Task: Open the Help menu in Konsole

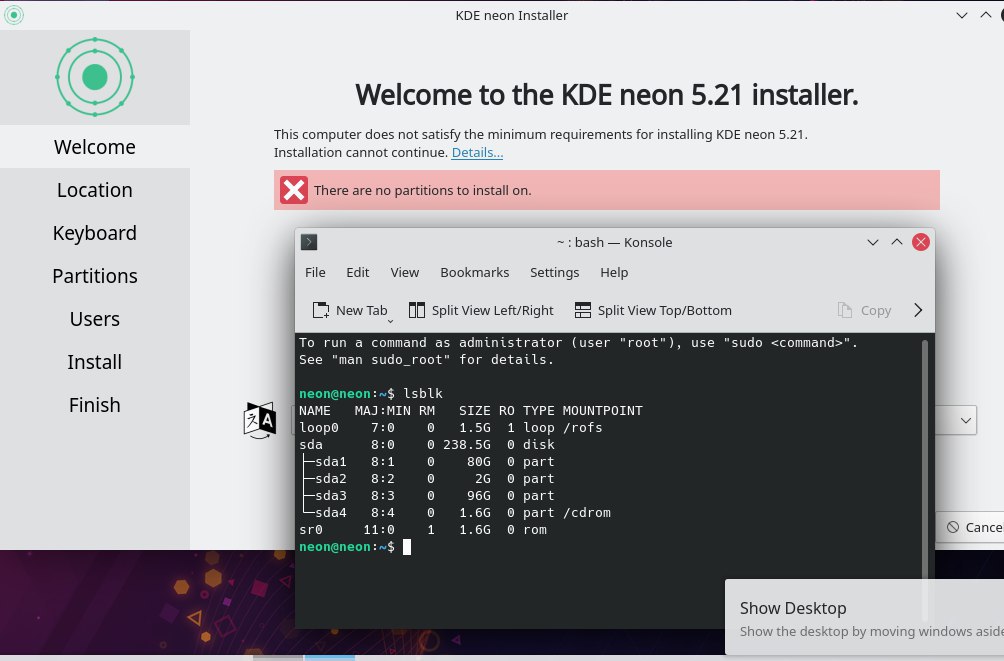Action: [614, 273]
